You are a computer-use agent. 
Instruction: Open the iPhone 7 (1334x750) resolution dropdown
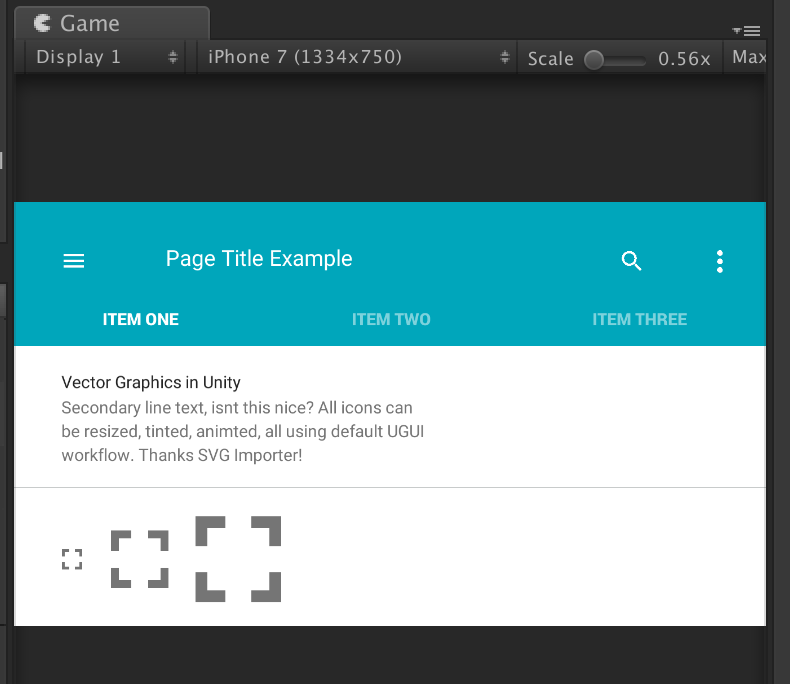[357, 57]
